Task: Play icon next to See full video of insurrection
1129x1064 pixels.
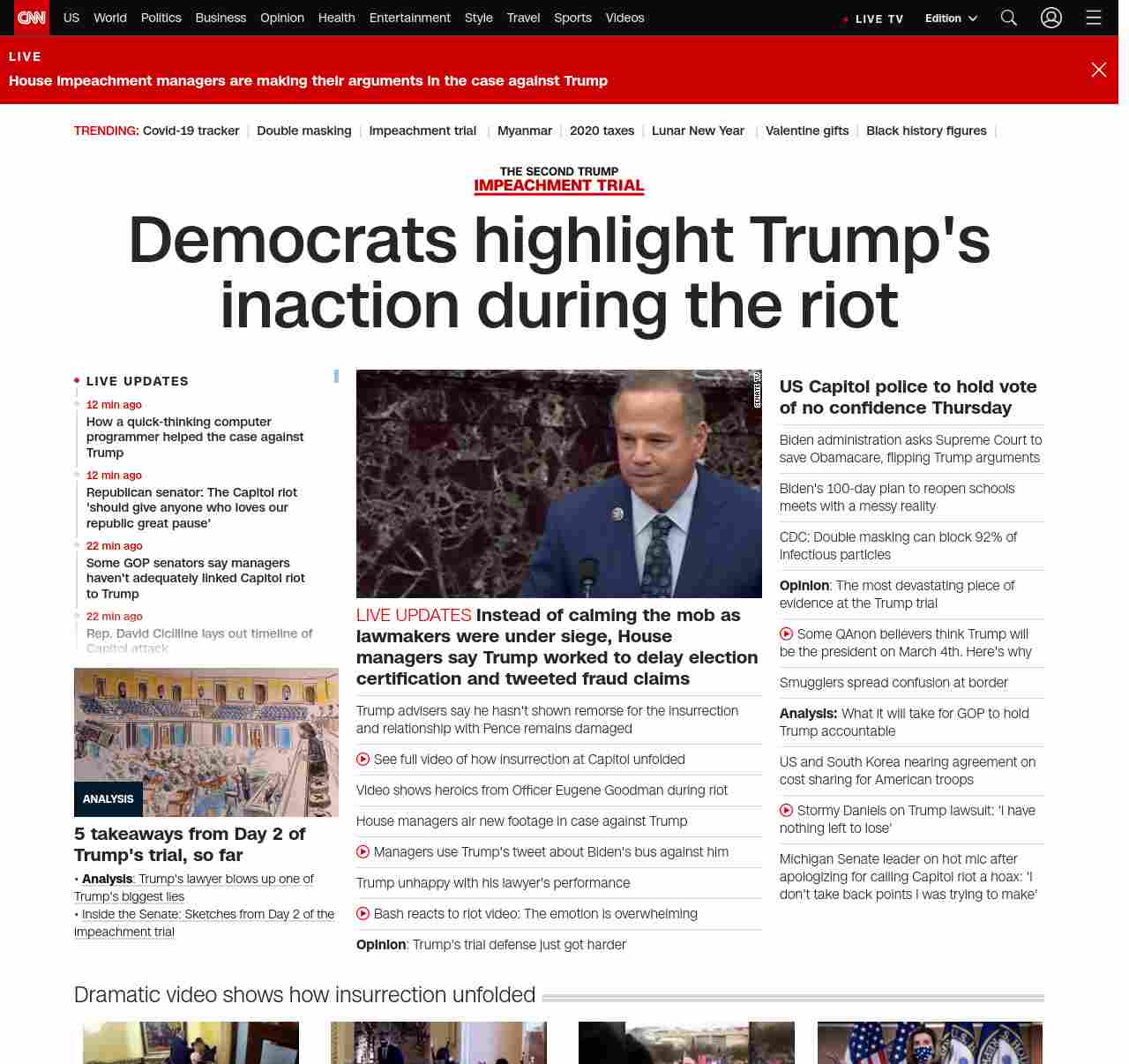Action: tap(363, 759)
